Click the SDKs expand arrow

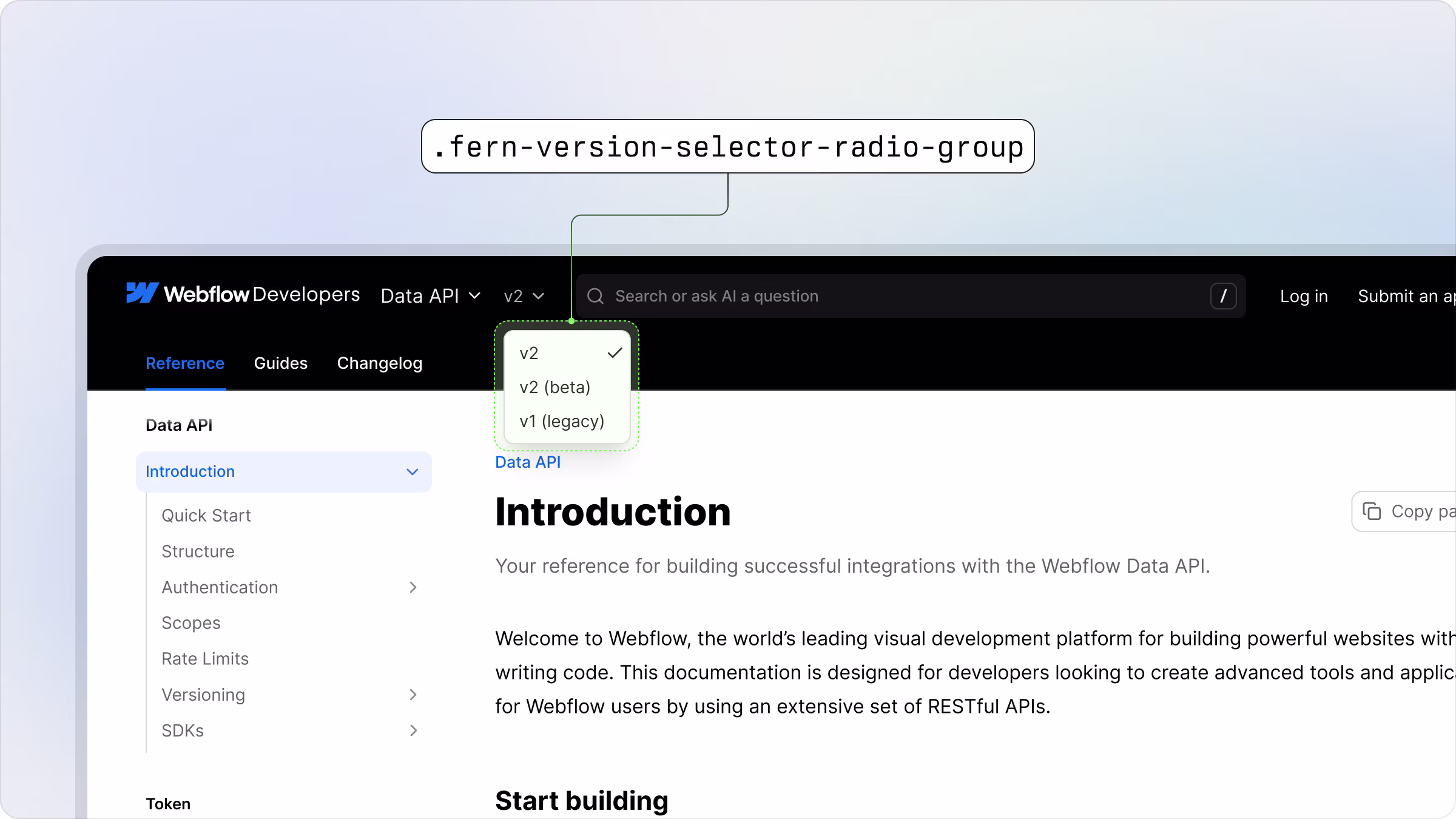(413, 730)
